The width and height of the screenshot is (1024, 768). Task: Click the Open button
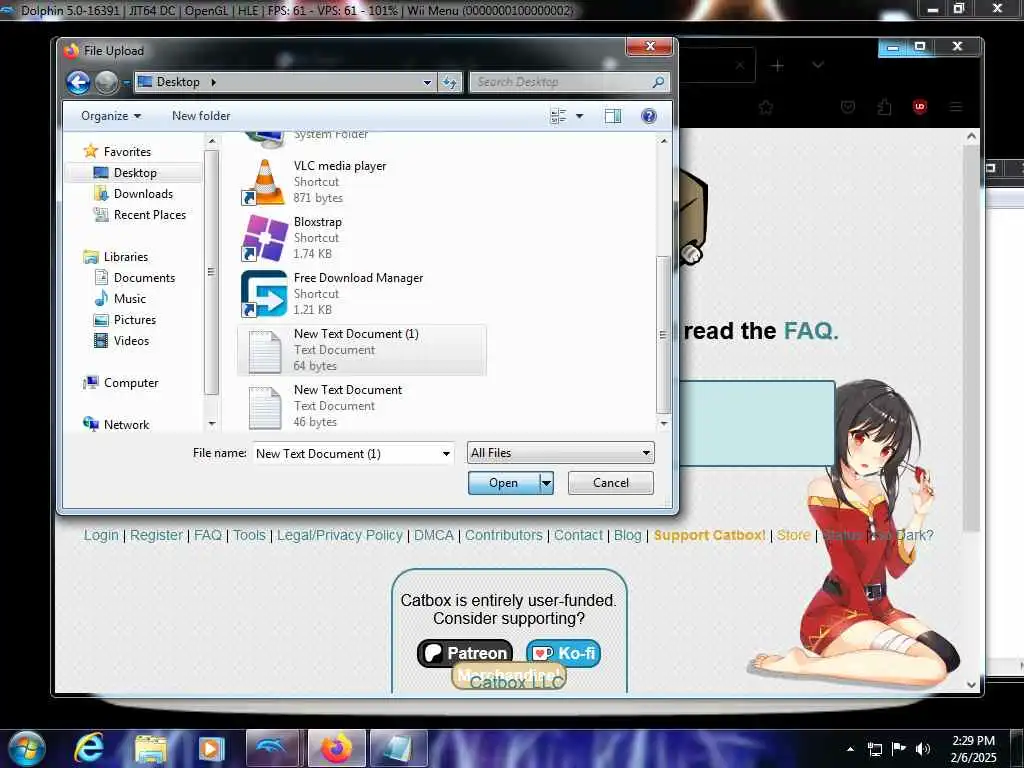coord(504,483)
